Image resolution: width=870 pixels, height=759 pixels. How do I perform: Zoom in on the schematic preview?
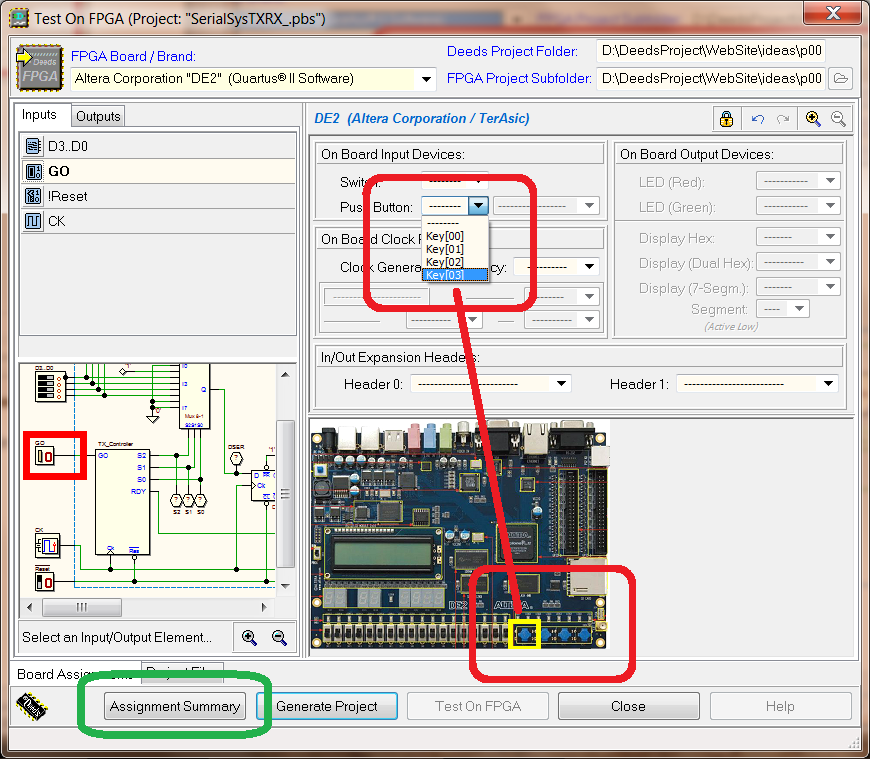coord(249,637)
